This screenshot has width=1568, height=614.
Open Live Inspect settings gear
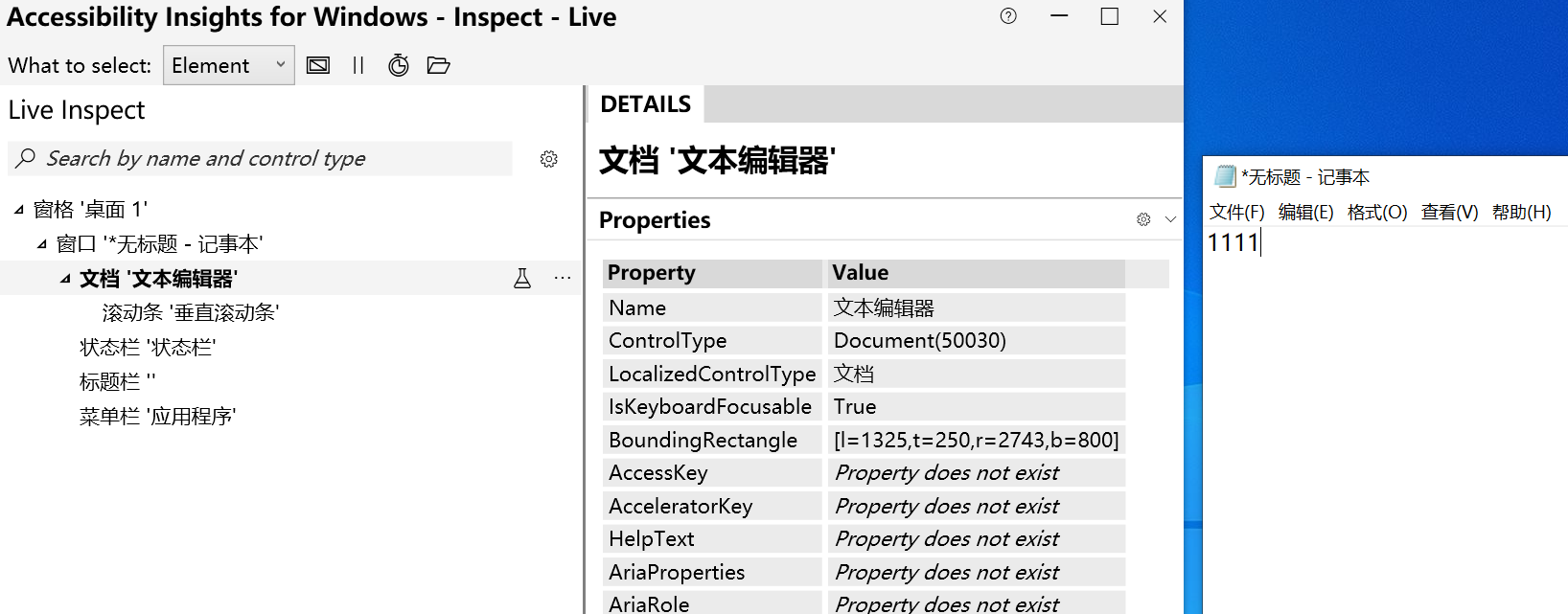[x=548, y=159]
